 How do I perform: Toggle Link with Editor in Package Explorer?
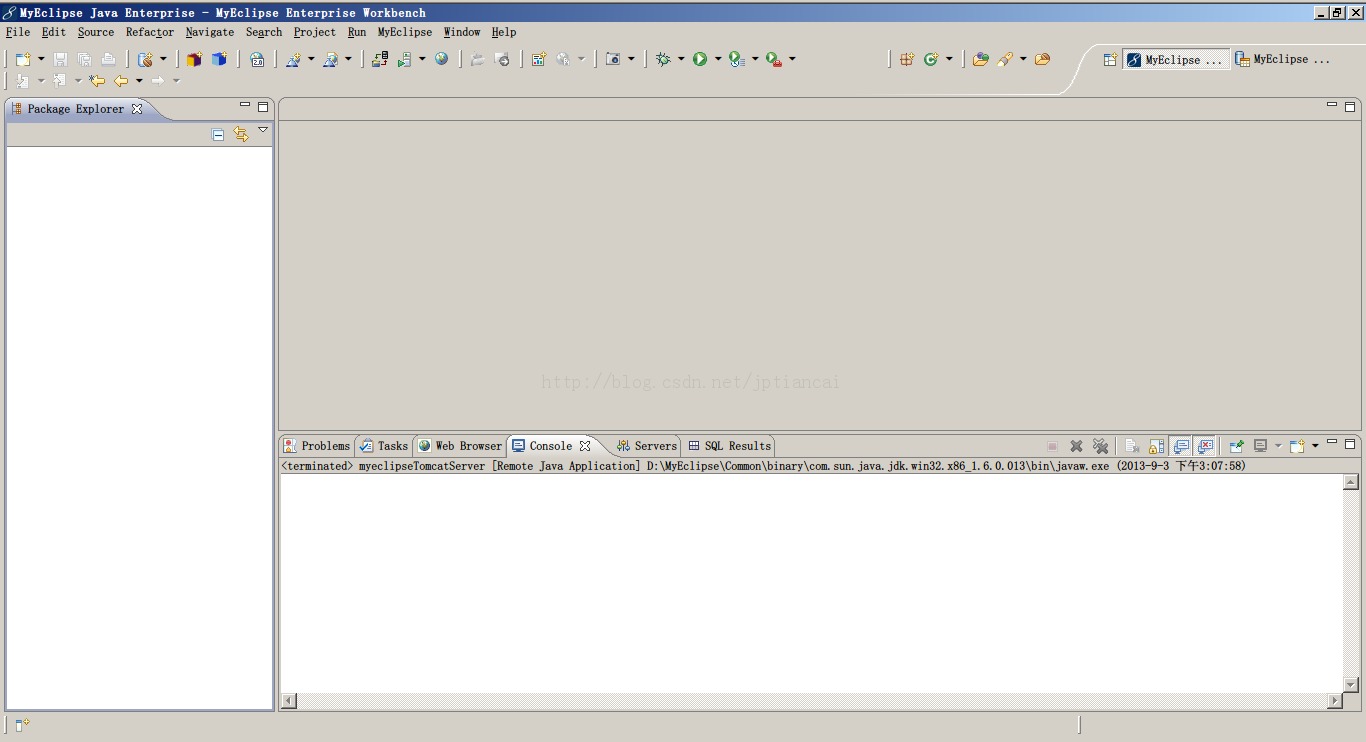tap(241, 134)
